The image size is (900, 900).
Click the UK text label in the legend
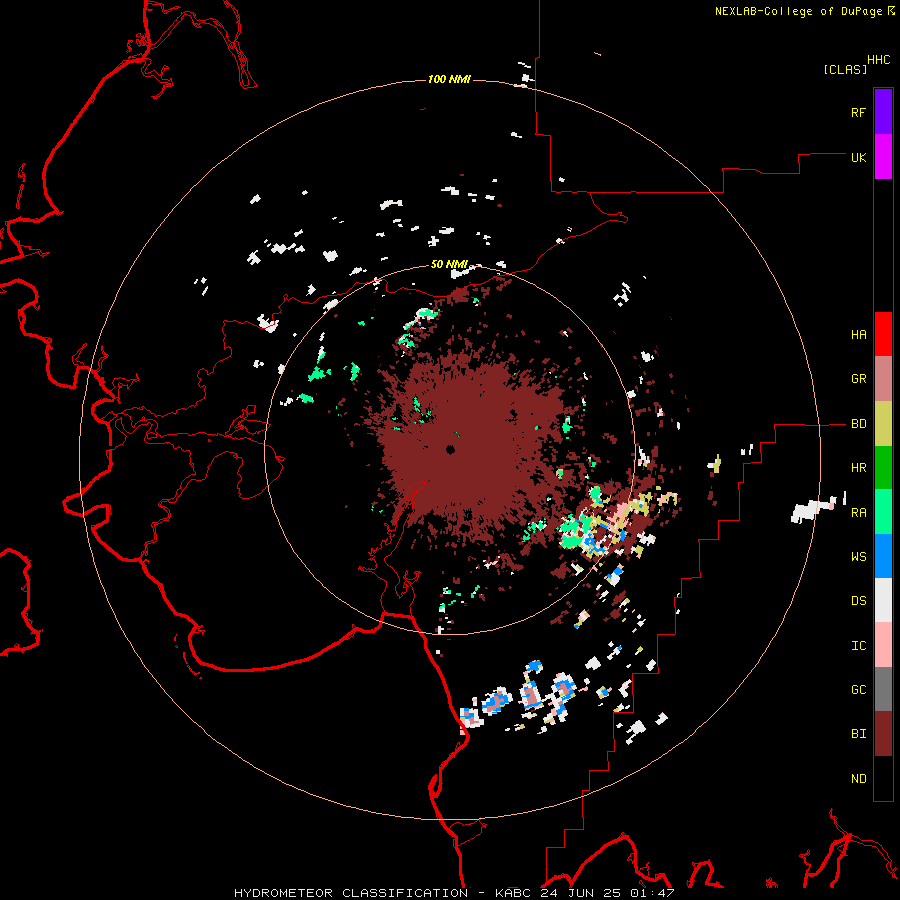[x=859, y=158]
